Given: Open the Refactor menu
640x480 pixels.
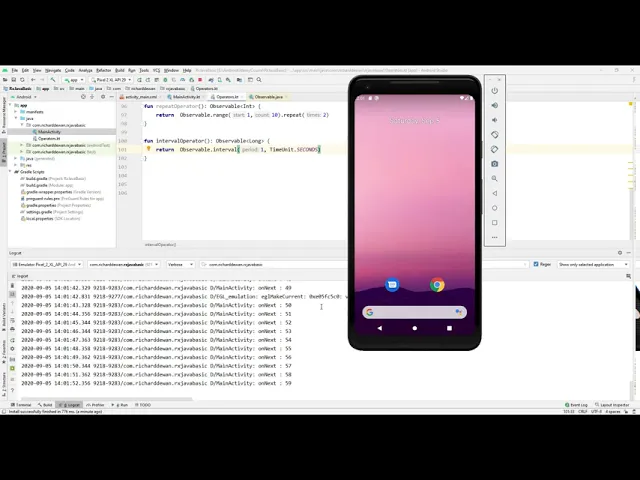Looking at the screenshot, I should (x=103, y=70).
